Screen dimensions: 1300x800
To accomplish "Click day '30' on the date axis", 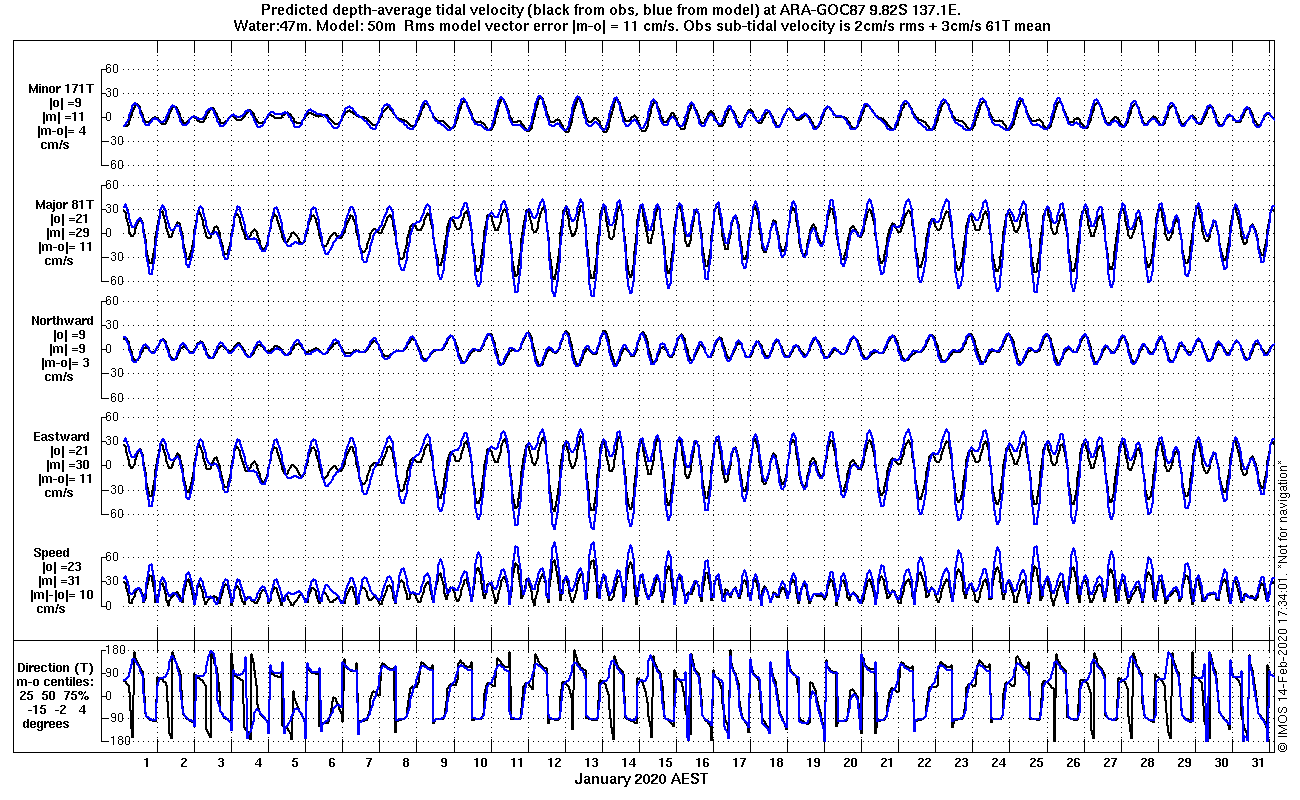I will coord(1220,762).
